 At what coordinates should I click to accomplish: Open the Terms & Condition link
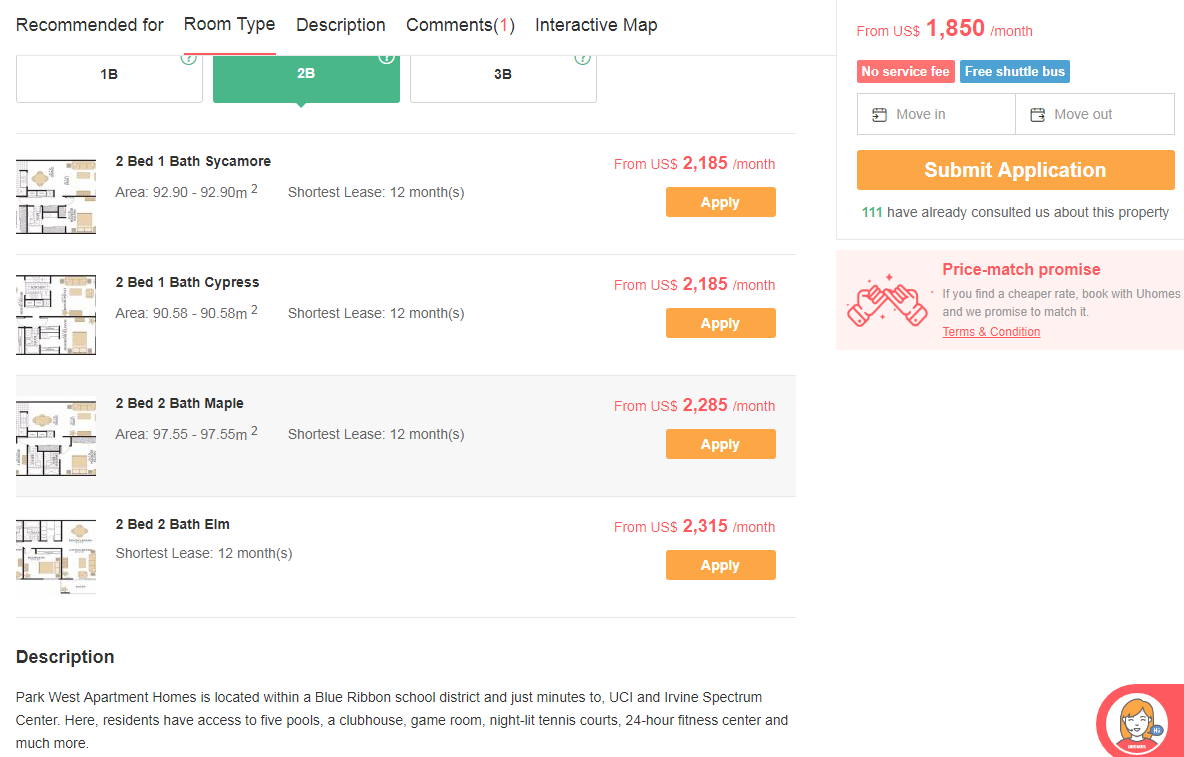coord(991,332)
